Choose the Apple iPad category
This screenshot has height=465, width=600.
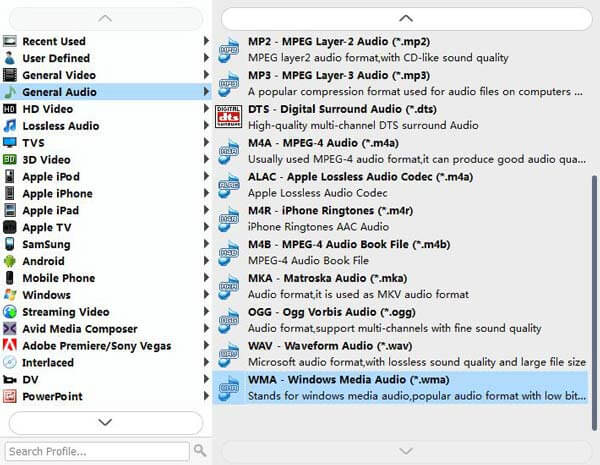pyautogui.click(x=106, y=210)
